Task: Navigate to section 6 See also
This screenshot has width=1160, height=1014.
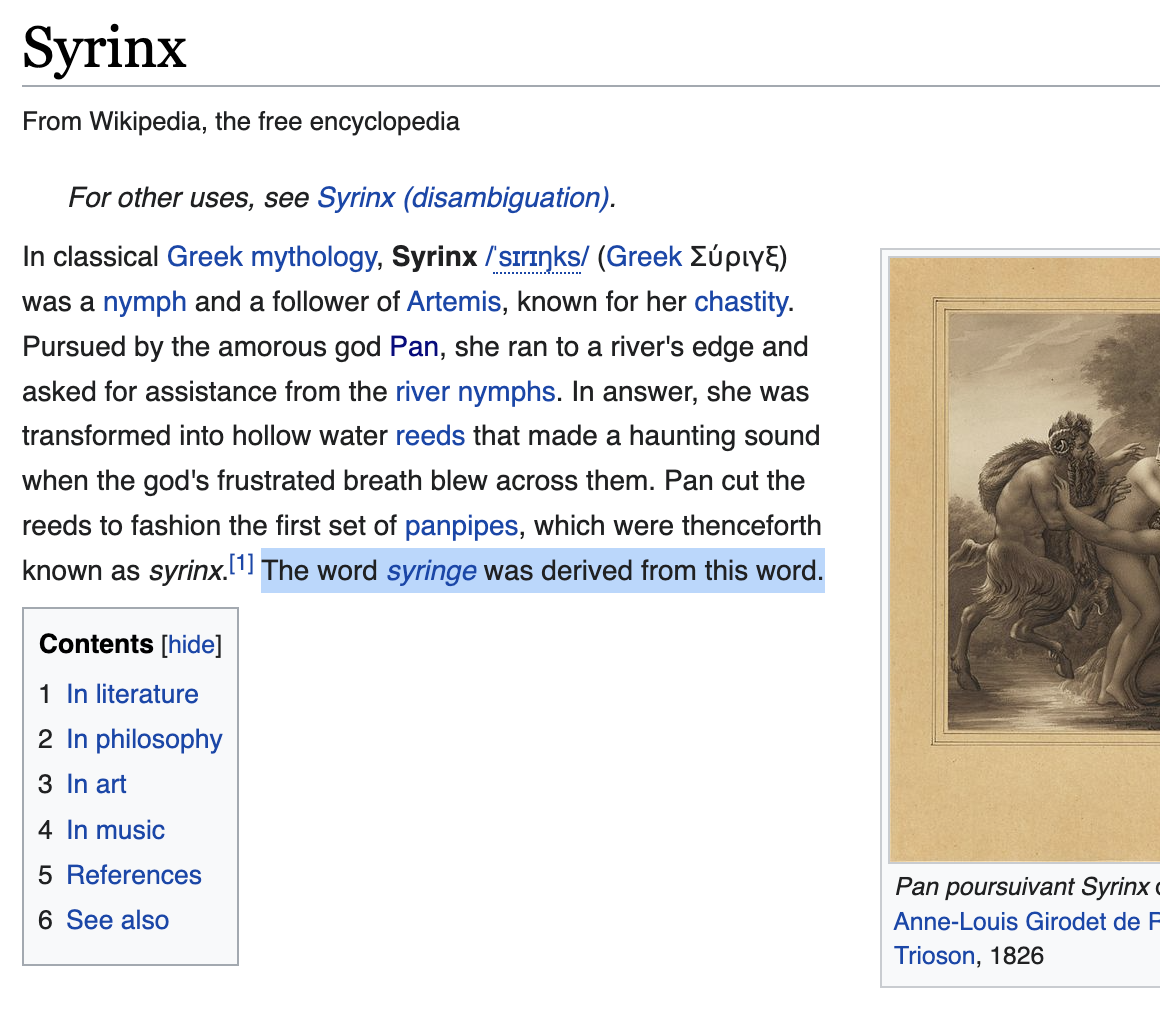Action: tap(118, 921)
